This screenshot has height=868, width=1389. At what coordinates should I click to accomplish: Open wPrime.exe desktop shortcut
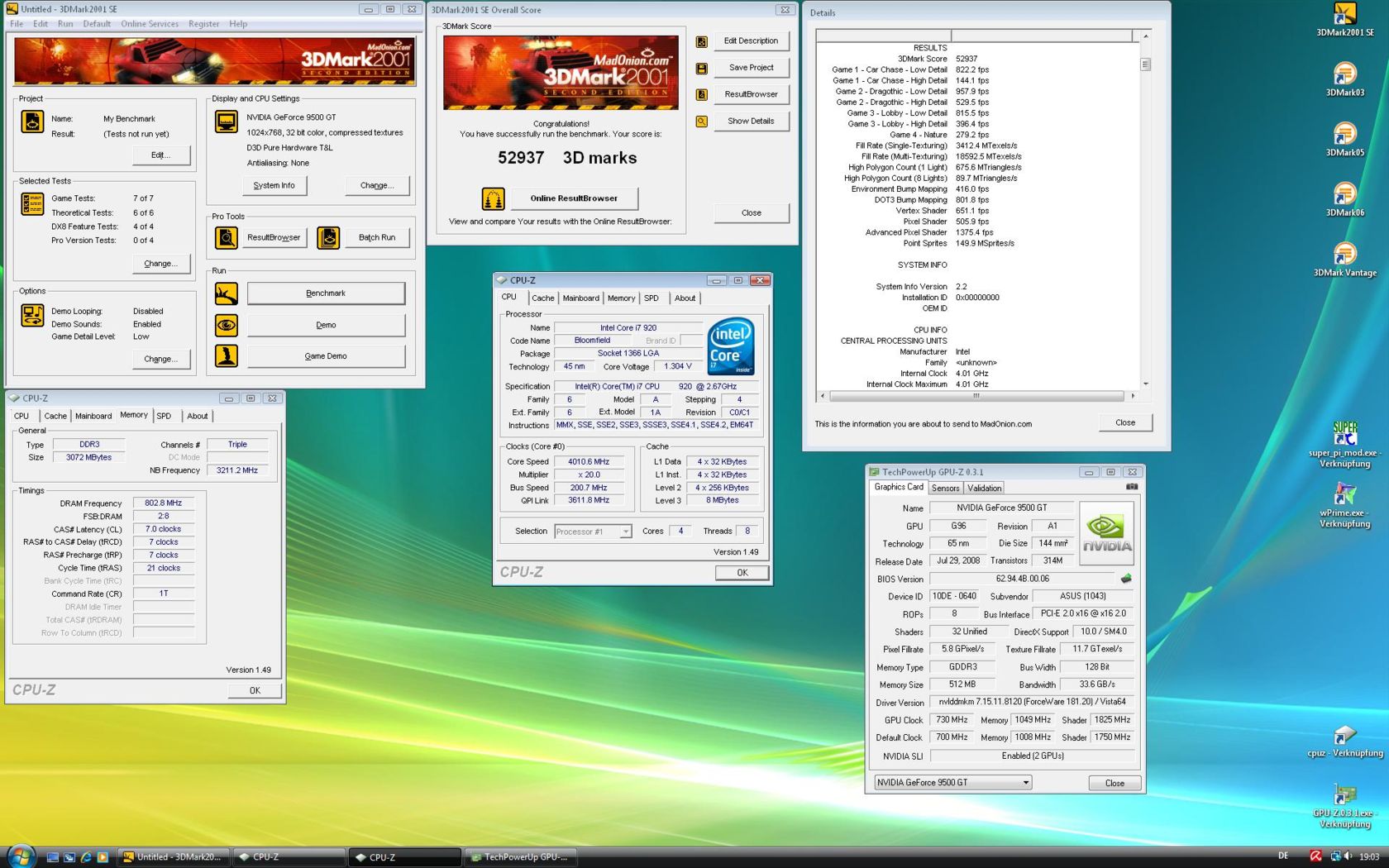point(1345,504)
